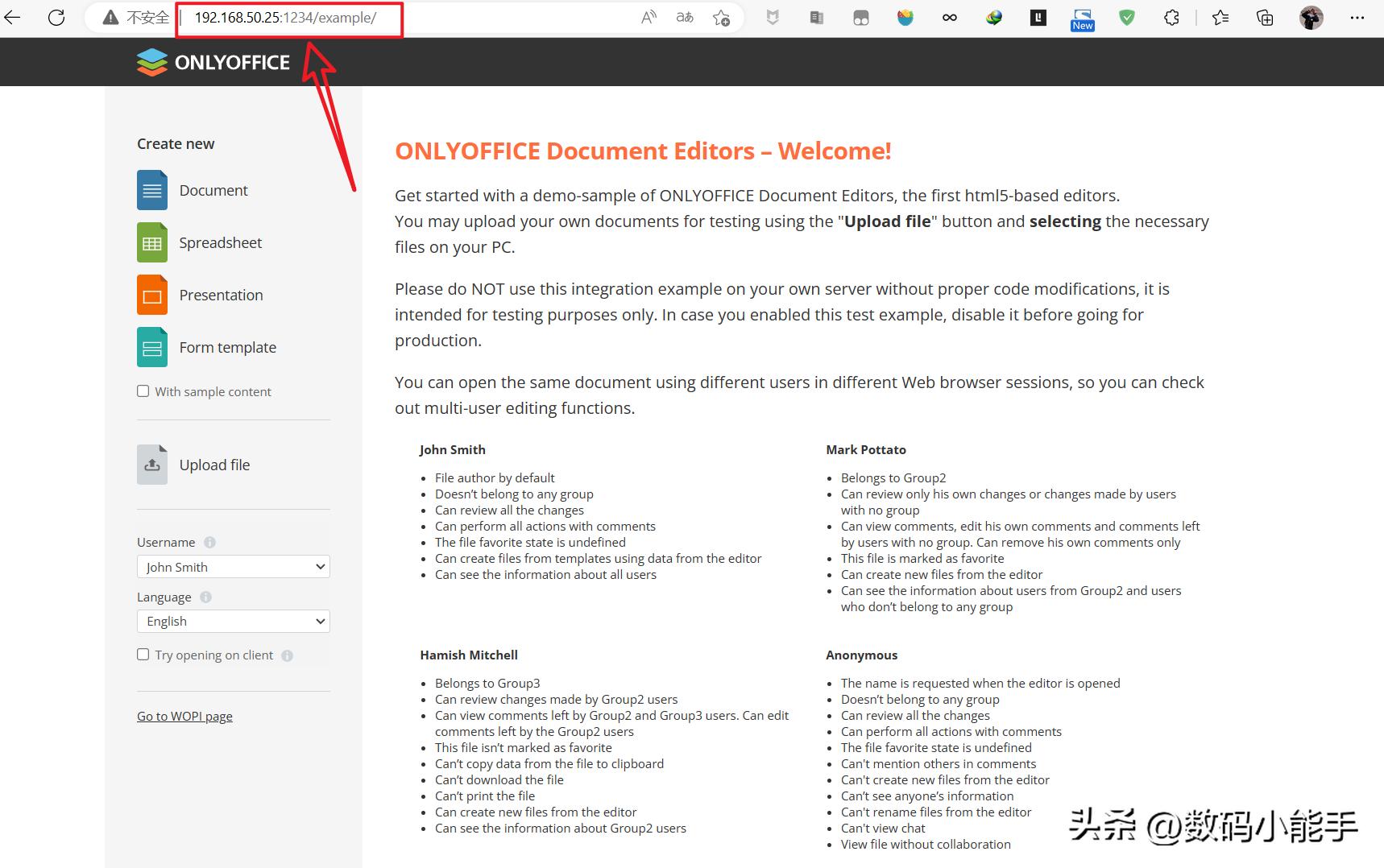Screen dimensions: 1384x868
Task: Click the address bar URL field
Action: coord(403,18)
